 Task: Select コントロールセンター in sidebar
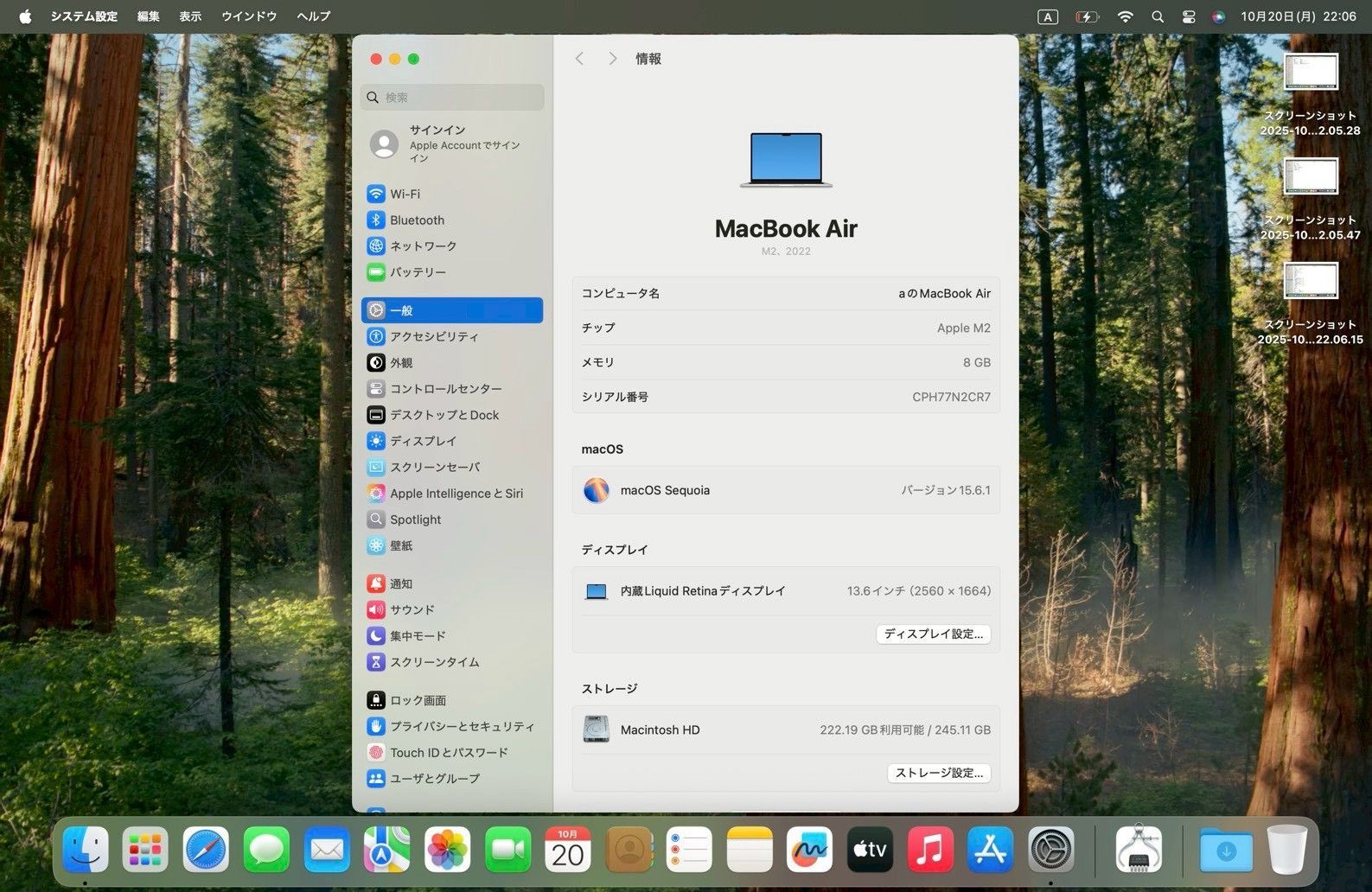[444, 388]
